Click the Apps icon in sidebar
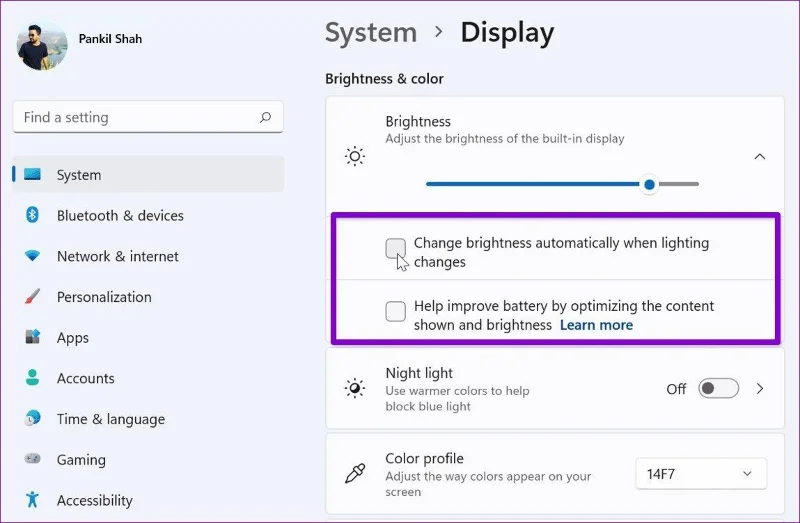The width and height of the screenshot is (800, 523). 32,337
